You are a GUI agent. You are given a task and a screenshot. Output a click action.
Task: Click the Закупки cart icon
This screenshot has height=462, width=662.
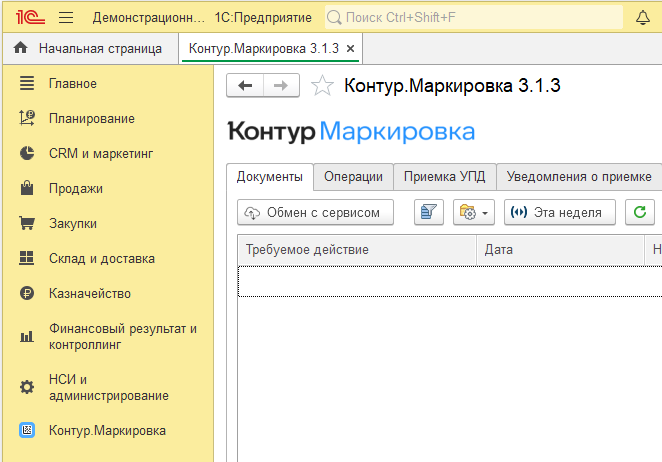[27, 223]
